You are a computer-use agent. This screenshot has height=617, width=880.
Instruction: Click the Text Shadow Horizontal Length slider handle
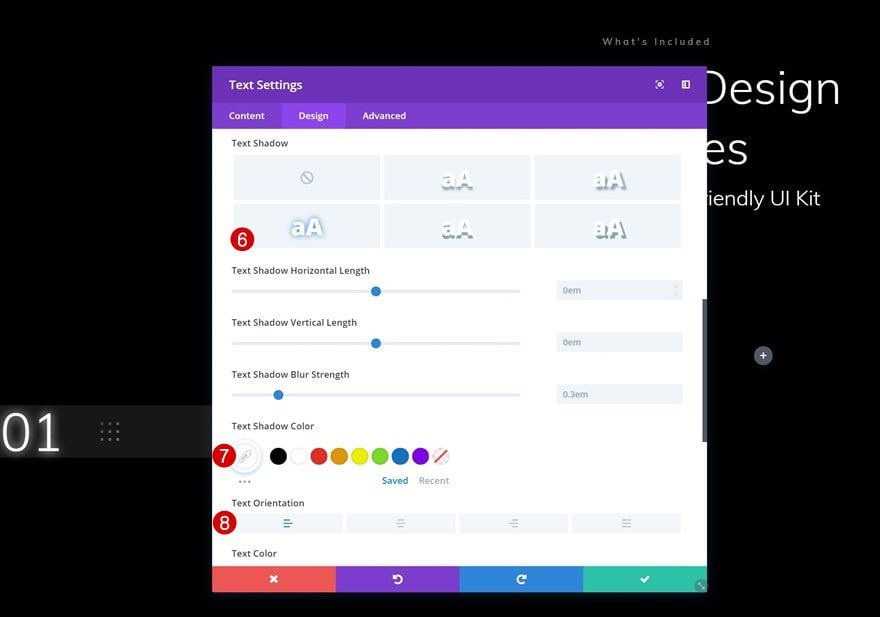[x=376, y=291]
